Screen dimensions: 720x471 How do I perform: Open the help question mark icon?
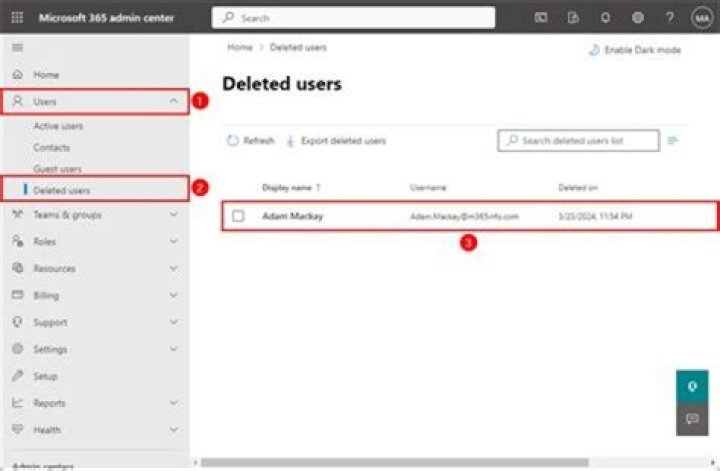pyautogui.click(x=670, y=17)
